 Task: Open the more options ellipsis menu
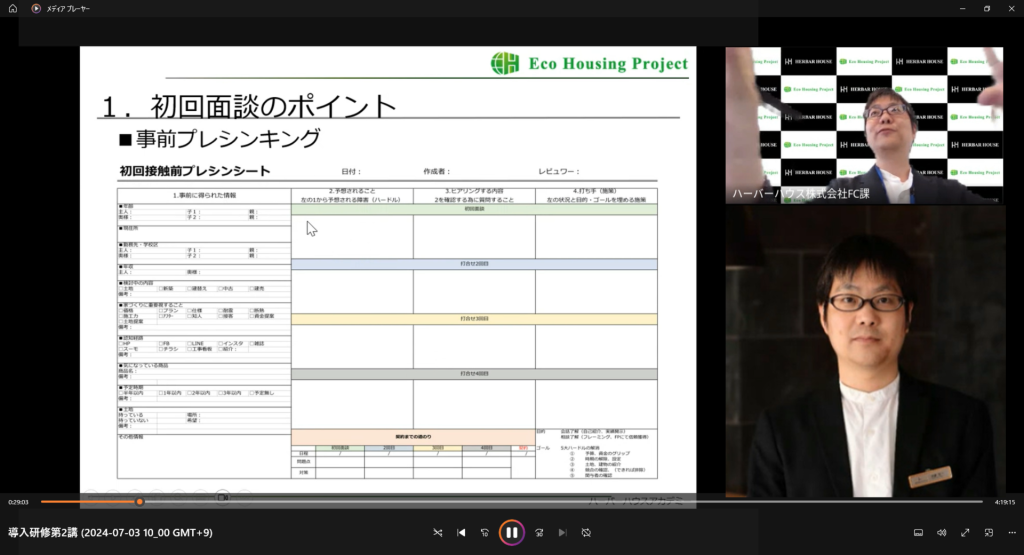tap(1011, 533)
